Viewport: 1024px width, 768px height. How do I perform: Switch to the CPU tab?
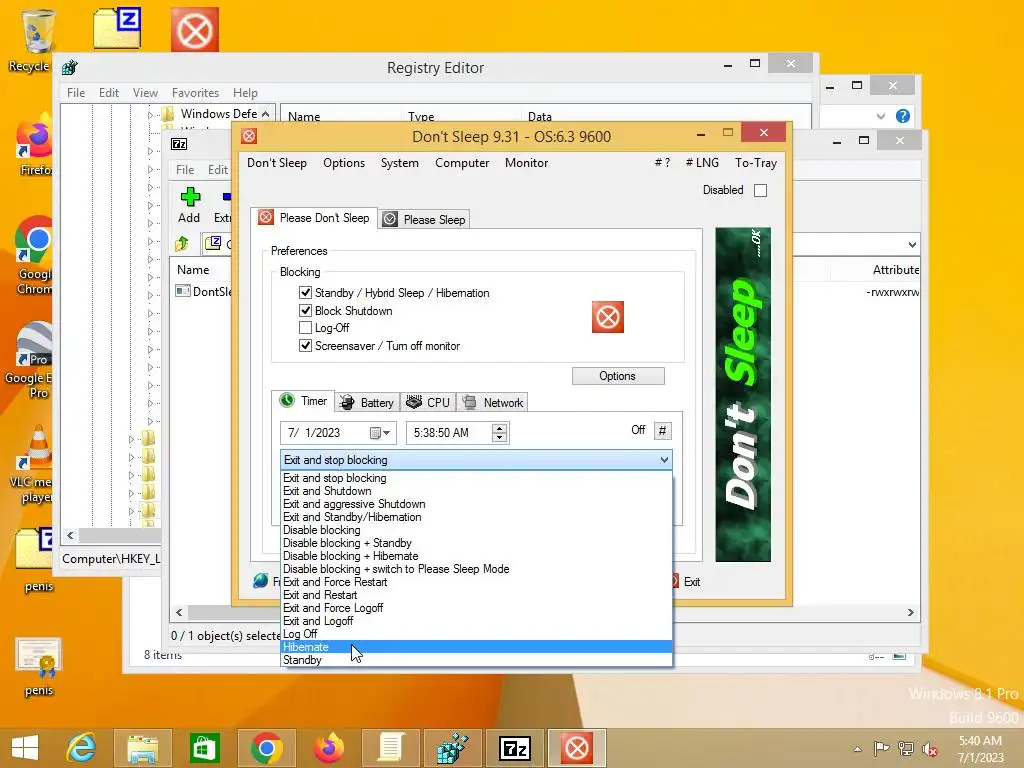point(428,402)
